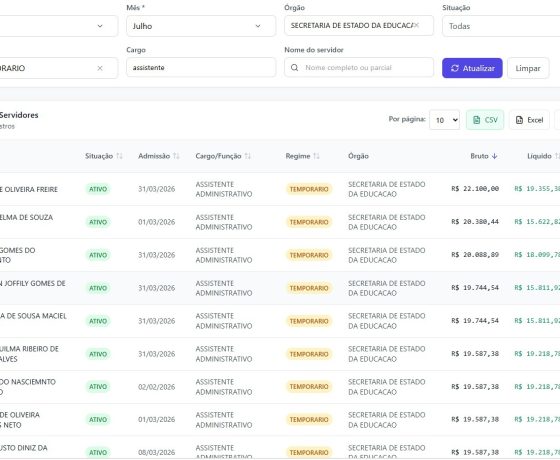This screenshot has width=560, height=460.
Task: Click the magnifier icon in the name search
Action: click(x=294, y=68)
